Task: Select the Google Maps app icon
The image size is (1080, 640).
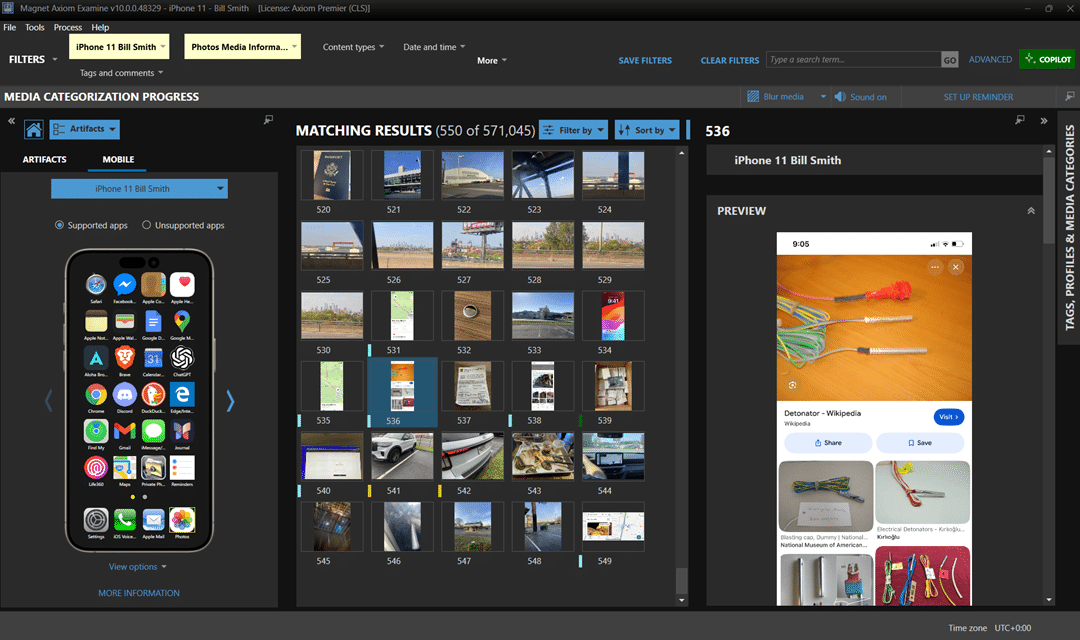Action: tap(183, 321)
